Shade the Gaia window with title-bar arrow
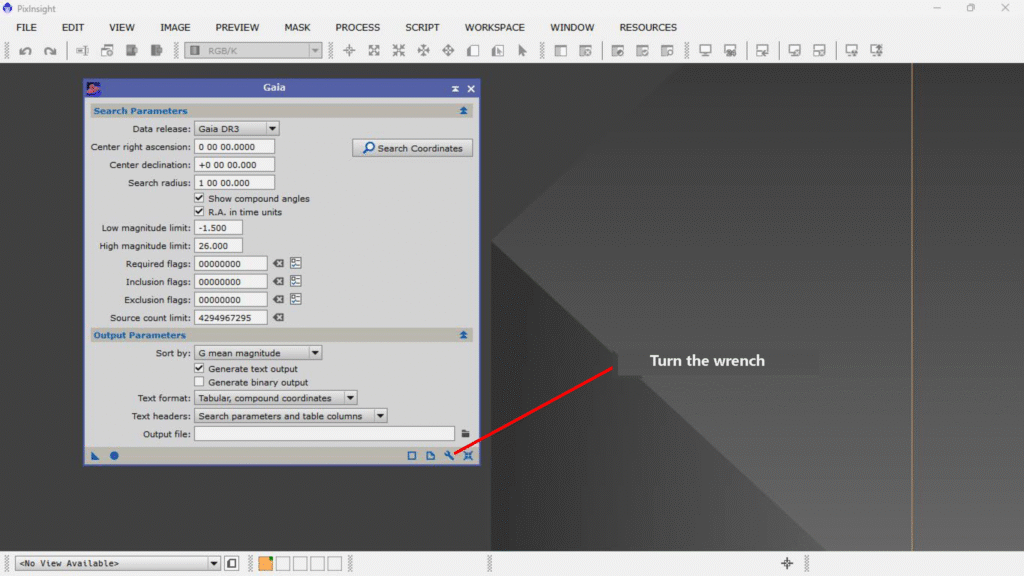 pos(455,88)
